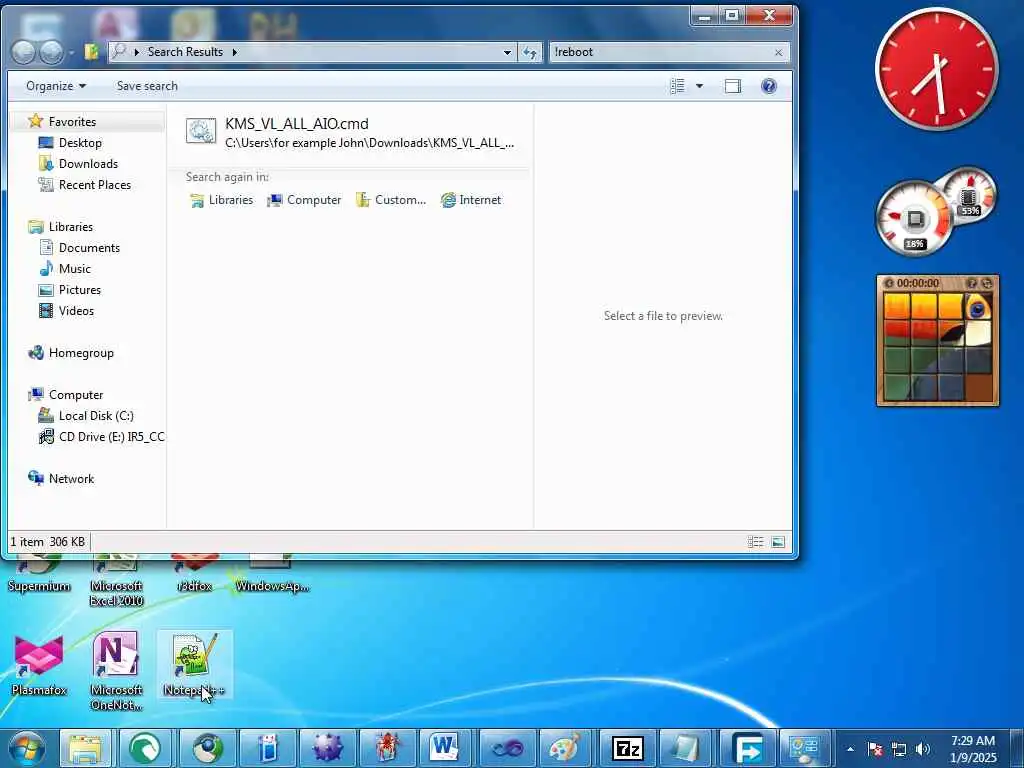Open the view options dropdown arrow
1024x768 pixels.
699,86
